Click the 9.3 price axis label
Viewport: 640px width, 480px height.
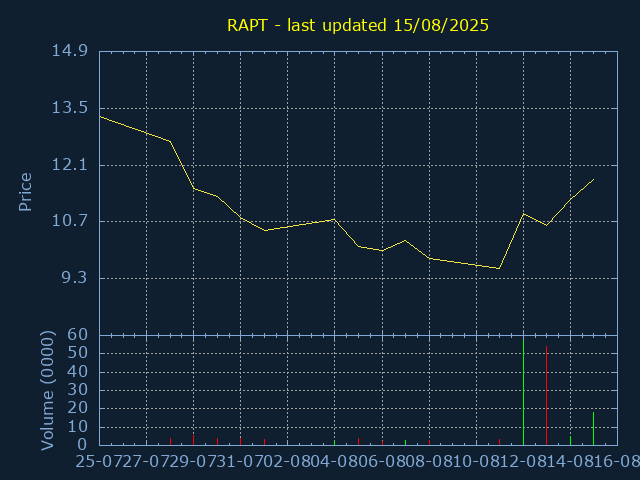(x=74, y=278)
